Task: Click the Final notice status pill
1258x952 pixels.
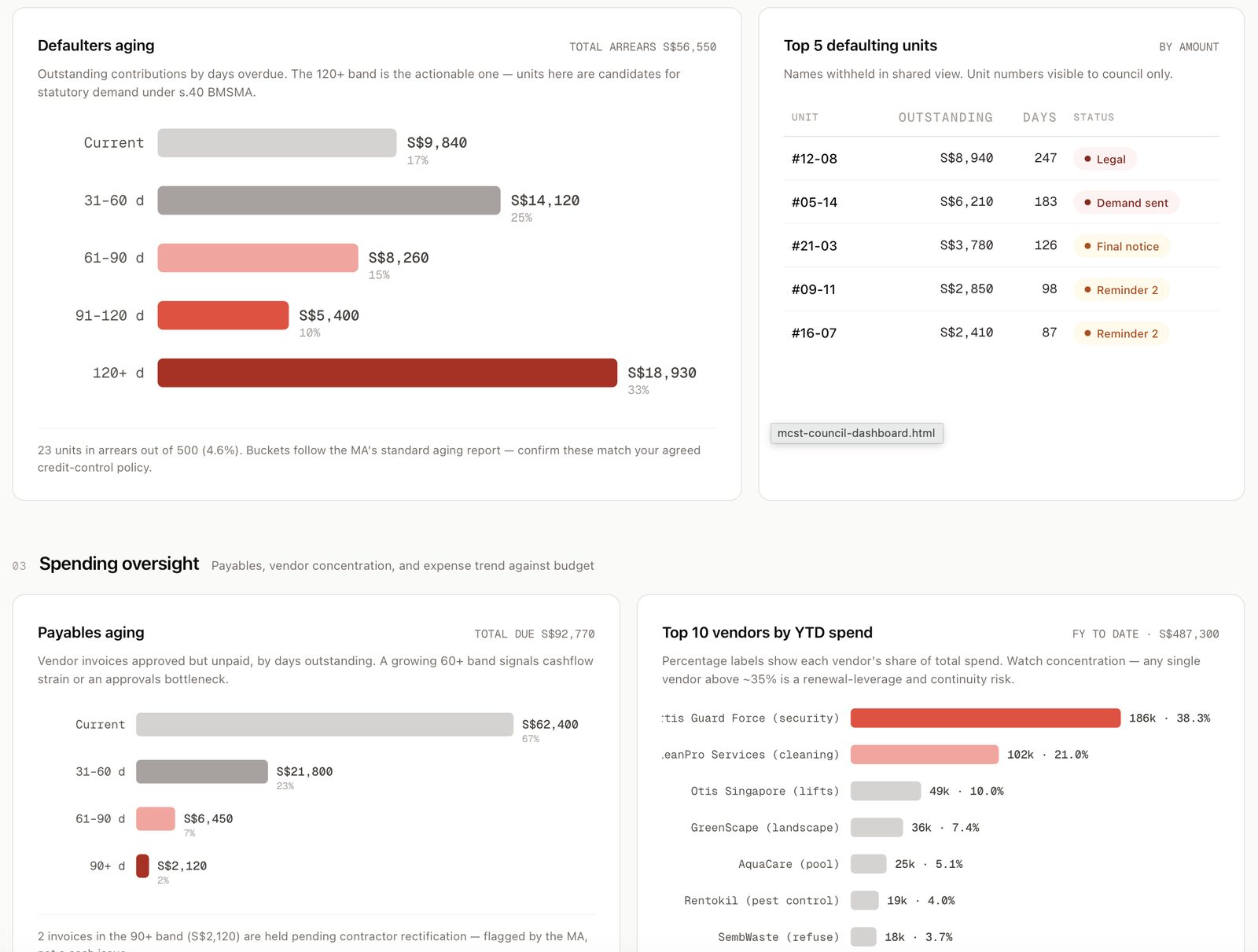Action: pos(1121,246)
